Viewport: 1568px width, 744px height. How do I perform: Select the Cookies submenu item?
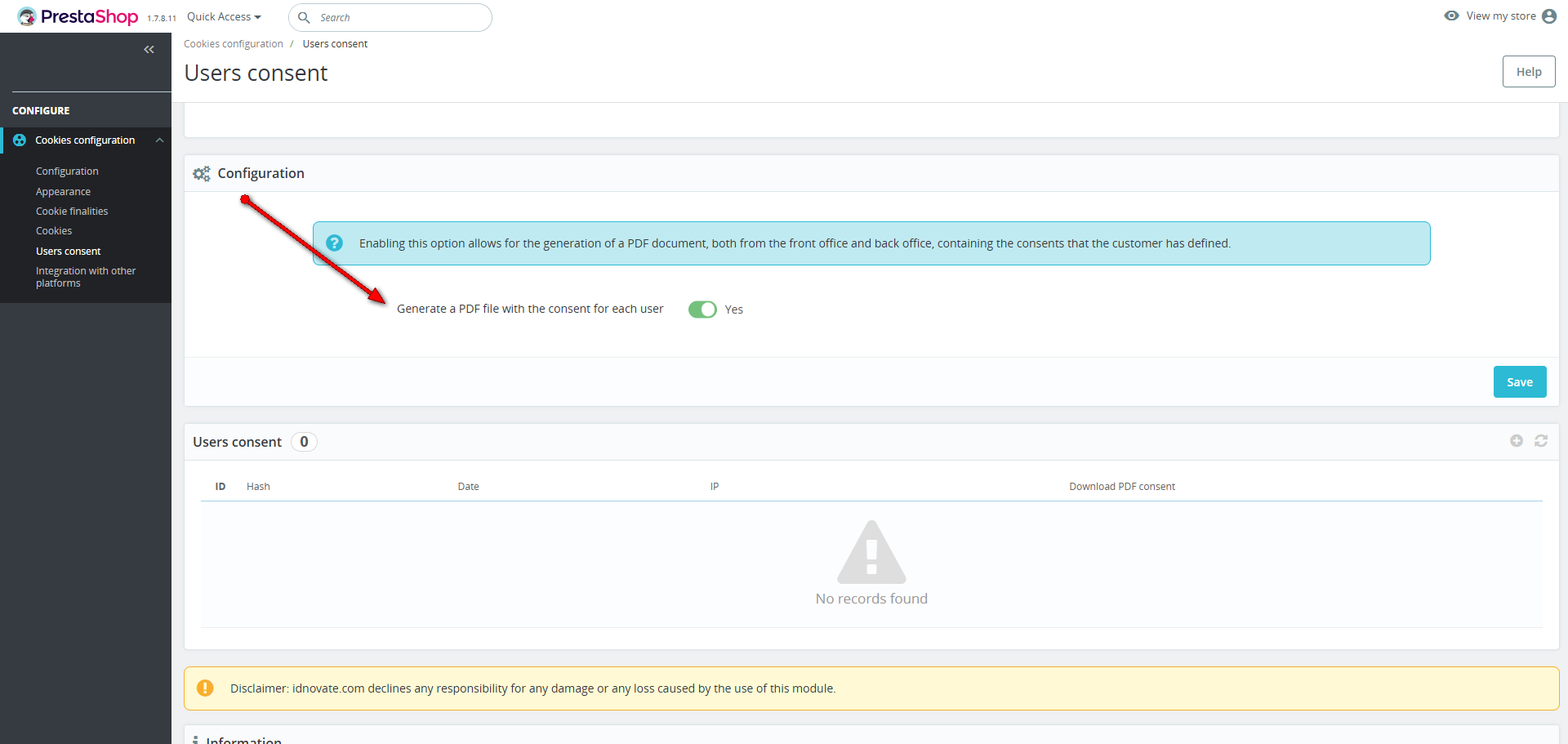click(x=54, y=231)
